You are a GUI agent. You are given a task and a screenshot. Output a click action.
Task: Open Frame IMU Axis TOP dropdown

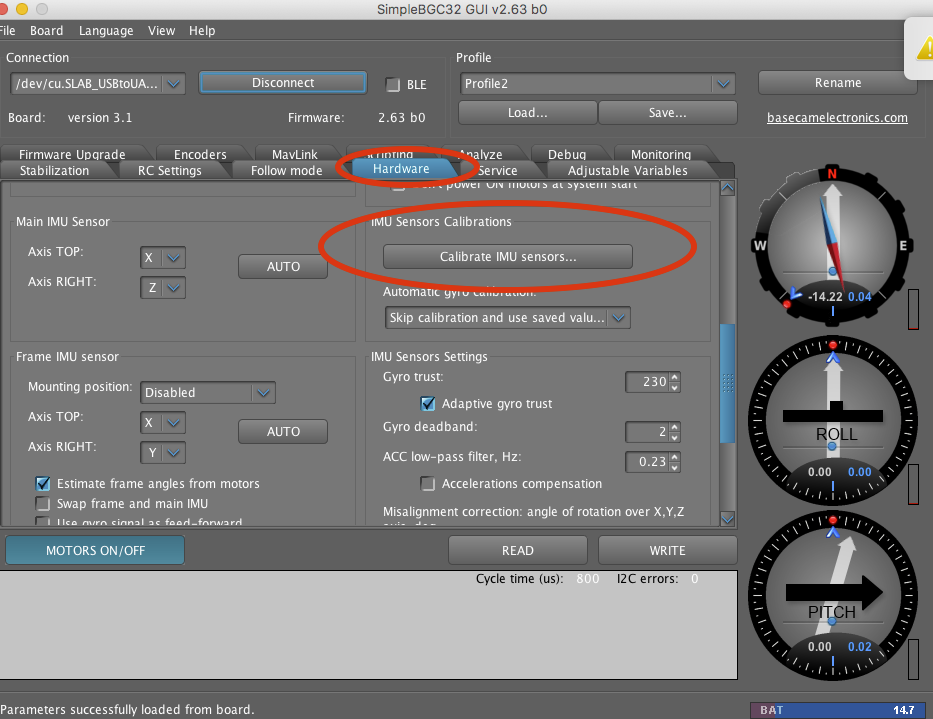pyautogui.click(x=163, y=423)
